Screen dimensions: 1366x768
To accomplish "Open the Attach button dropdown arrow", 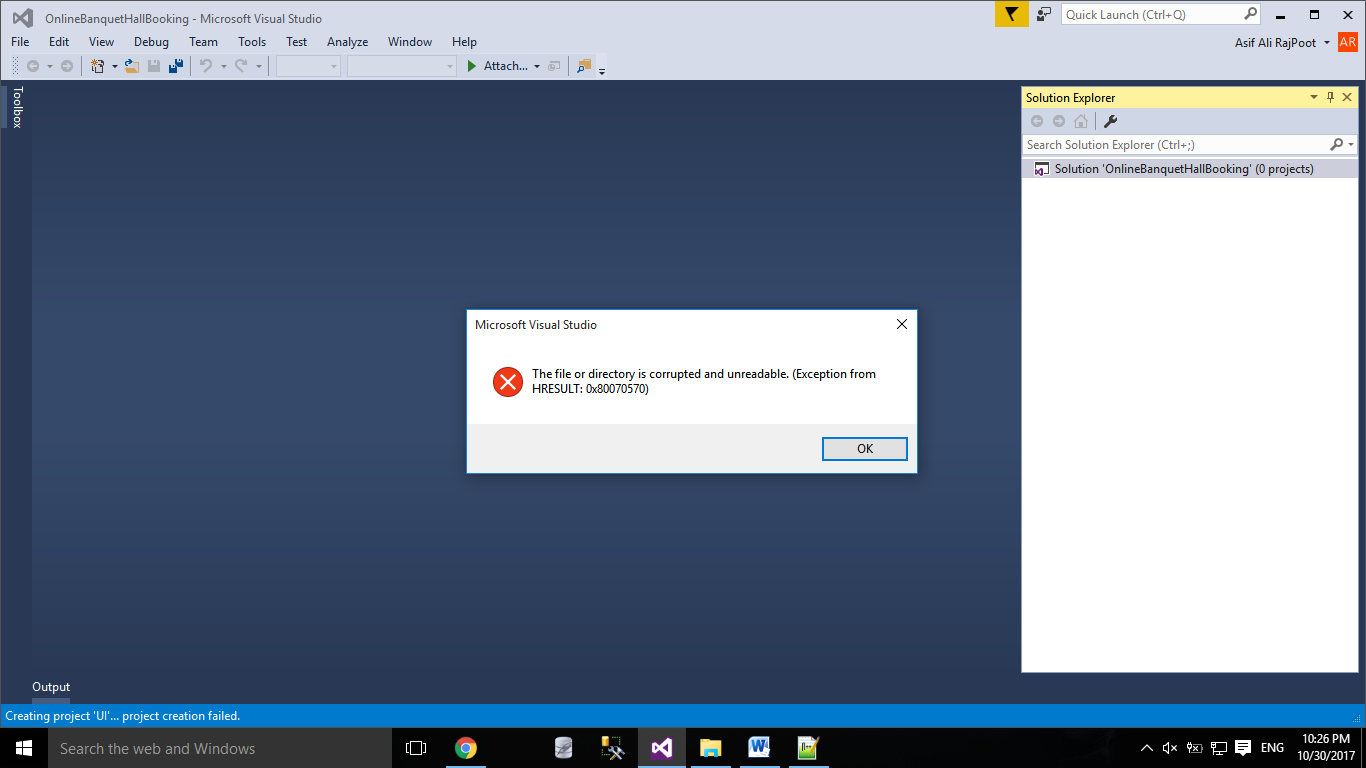I will (x=537, y=67).
